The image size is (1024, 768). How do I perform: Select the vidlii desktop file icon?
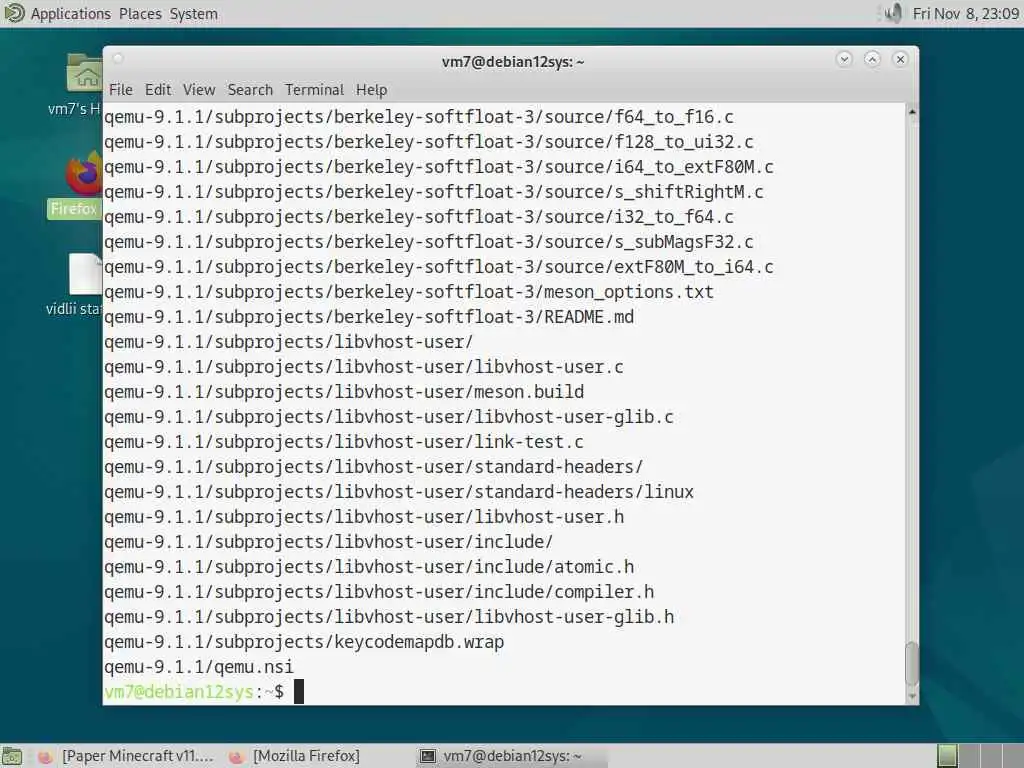pos(86,274)
